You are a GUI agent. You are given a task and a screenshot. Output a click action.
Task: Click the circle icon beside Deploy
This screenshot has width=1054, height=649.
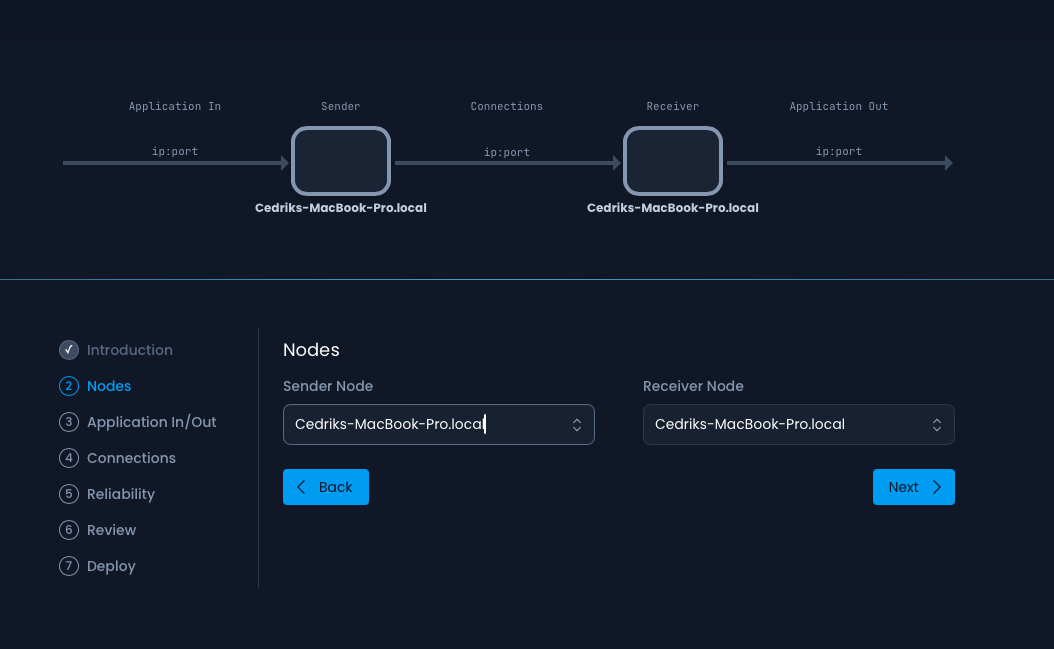68,566
